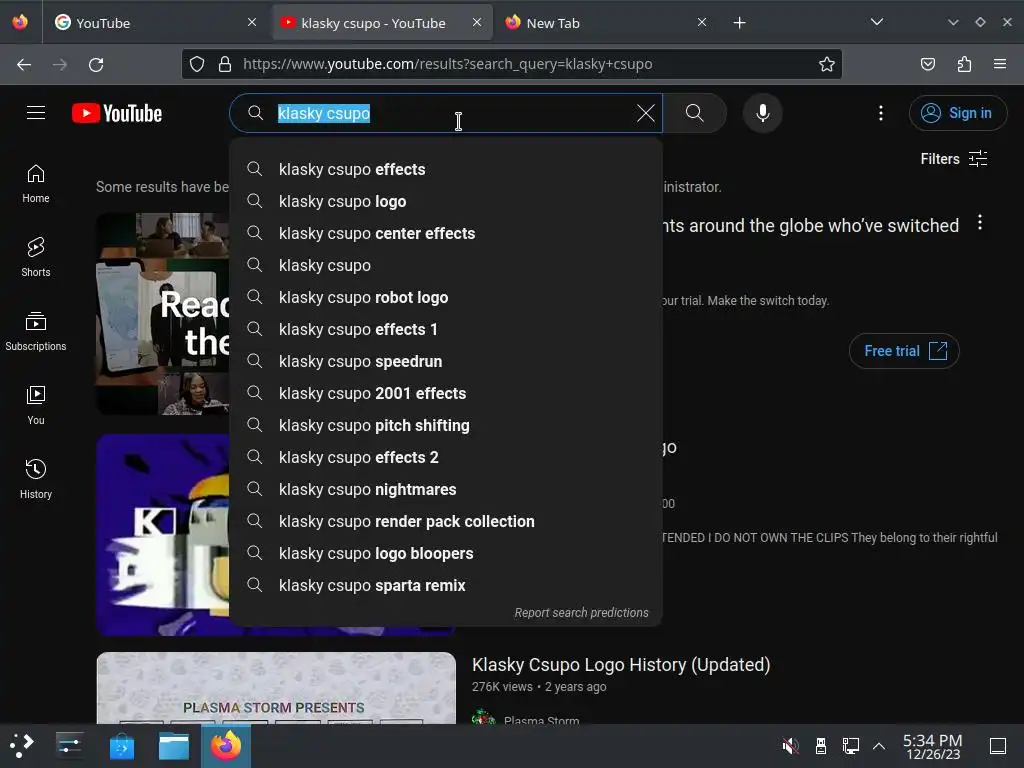
Task: Open the clock showing 5:34 PM
Action: click(933, 746)
